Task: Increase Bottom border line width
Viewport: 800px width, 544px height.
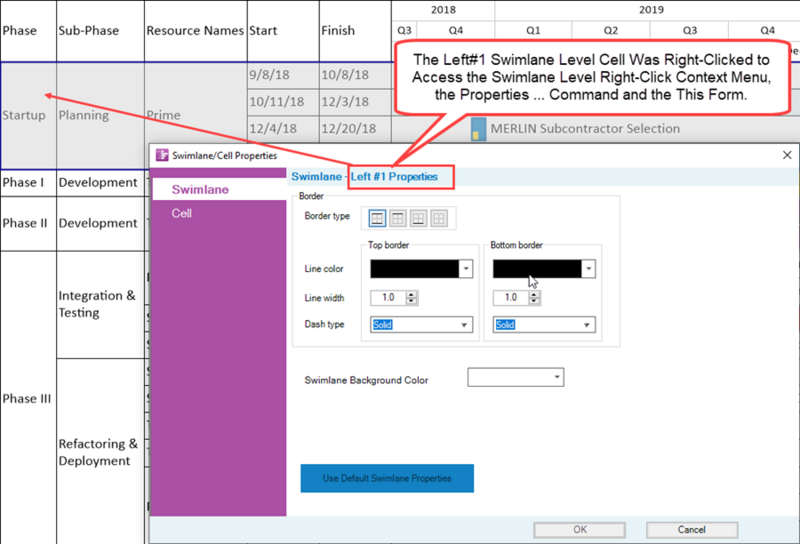Action: point(534,294)
